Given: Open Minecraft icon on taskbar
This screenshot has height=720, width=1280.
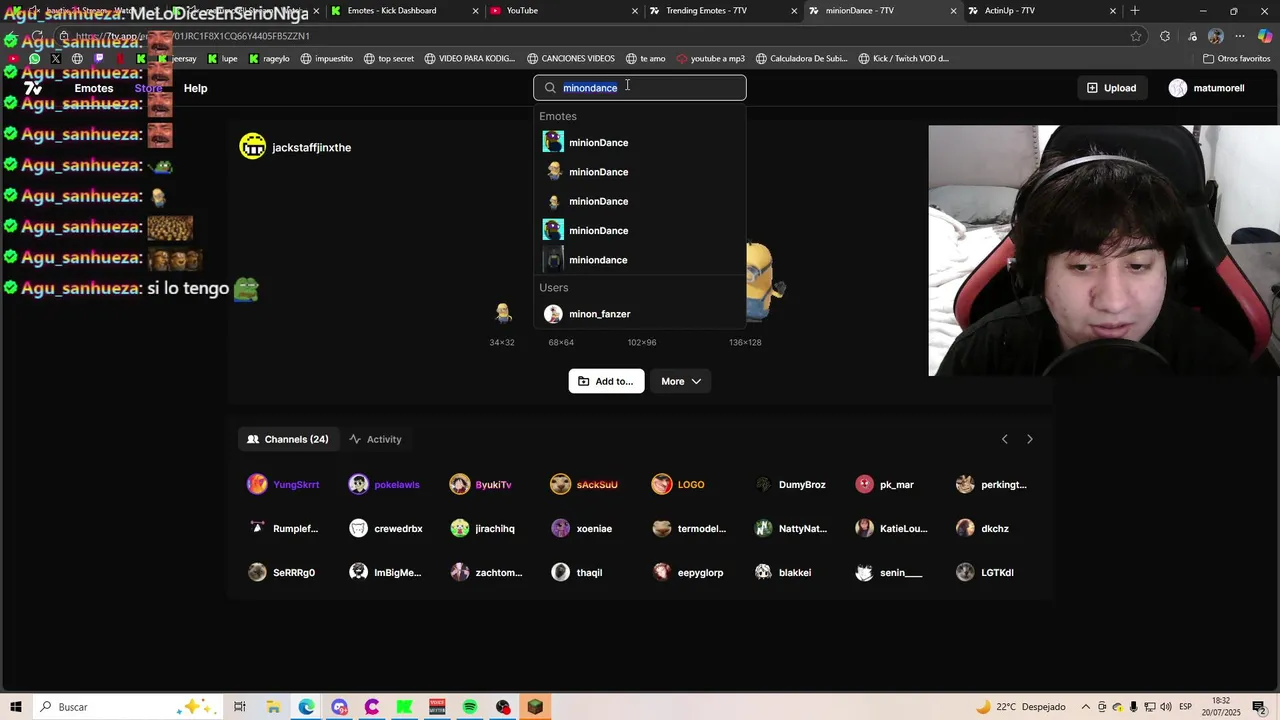Looking at the screenshot, I should 535,707.
